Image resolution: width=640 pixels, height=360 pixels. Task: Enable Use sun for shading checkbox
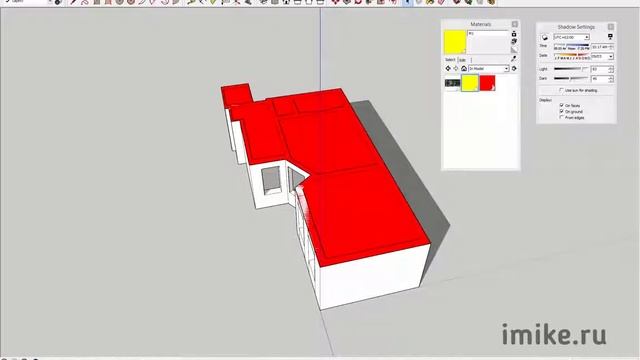click(561, 90)
